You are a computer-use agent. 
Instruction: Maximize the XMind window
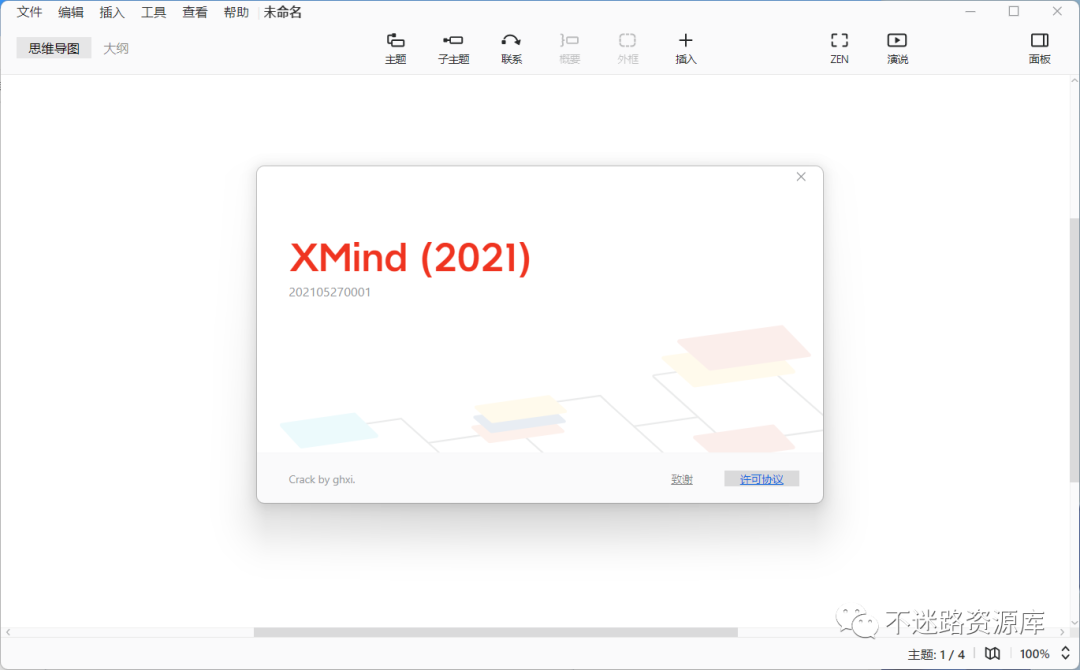1014,12
